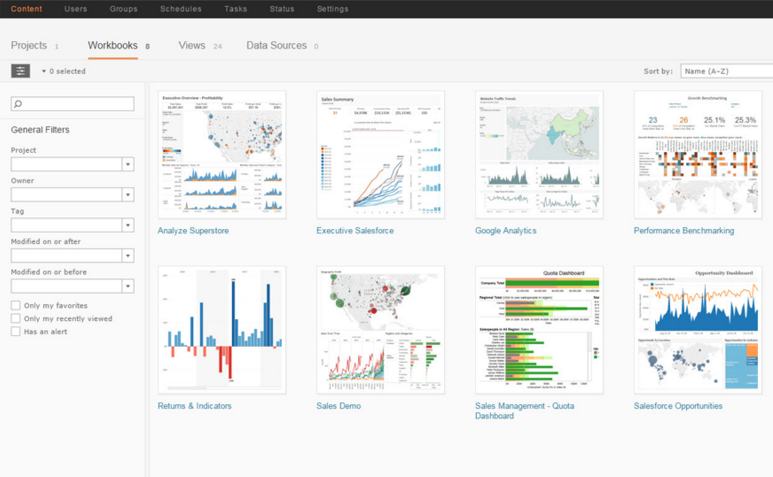The height and width of the screenshot is (477, 773).
Task: Expand the Tag filter dropdown
Action: tap(128, 225)
